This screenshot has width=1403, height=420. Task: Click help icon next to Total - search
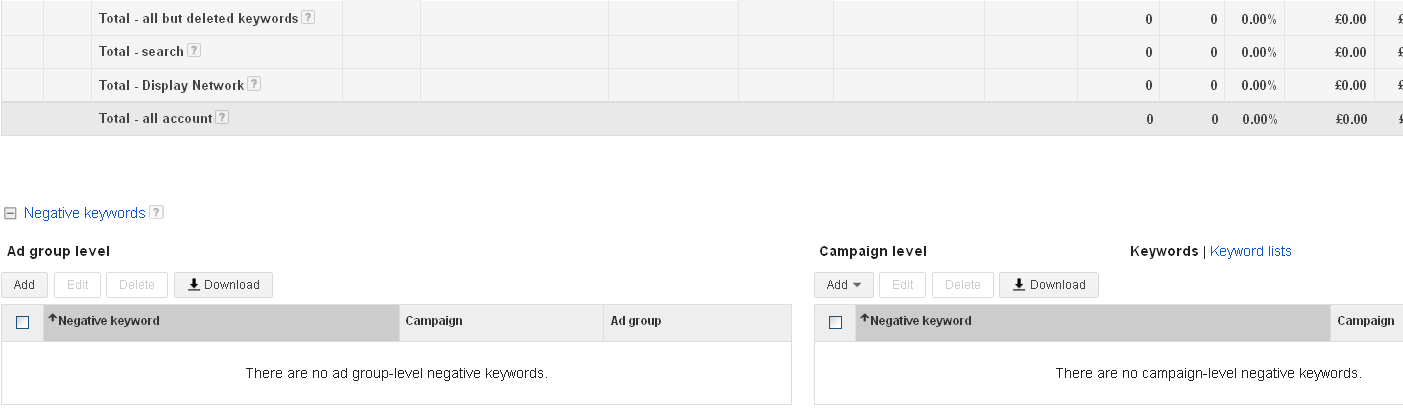pyautogui.click(x=194, y=51)
